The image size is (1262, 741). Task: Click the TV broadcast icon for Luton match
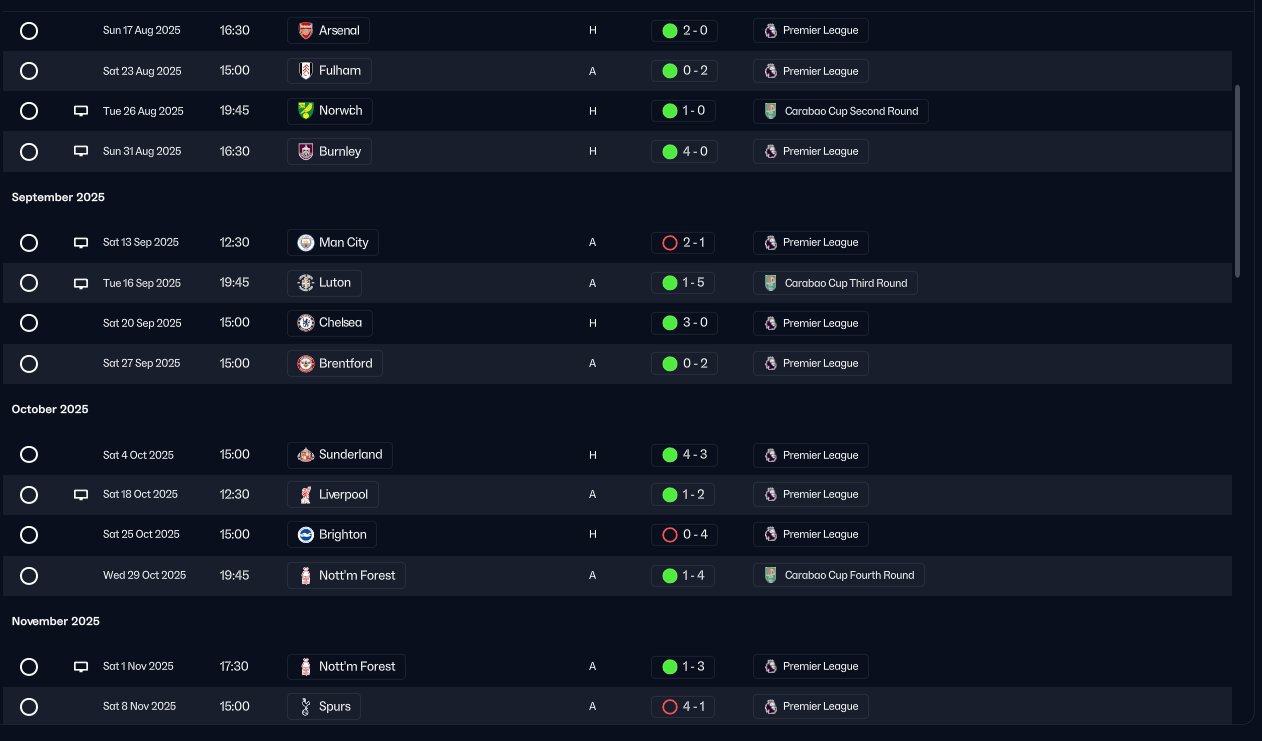(x=81, y=283)
